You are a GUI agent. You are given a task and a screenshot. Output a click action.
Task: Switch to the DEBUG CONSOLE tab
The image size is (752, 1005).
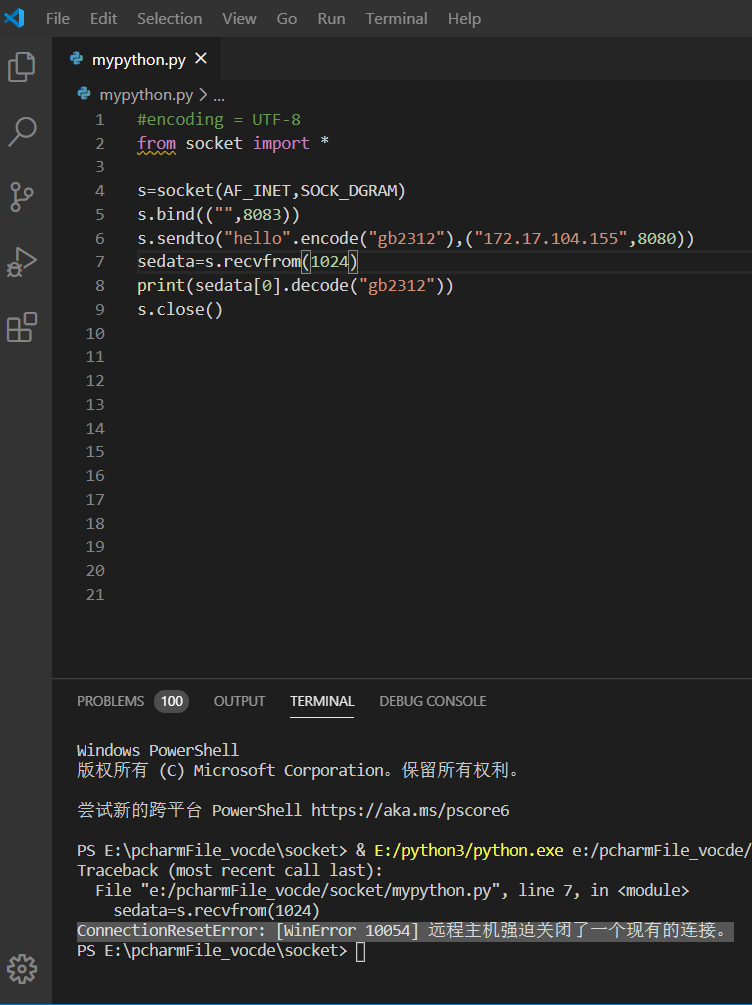(433, 701)
